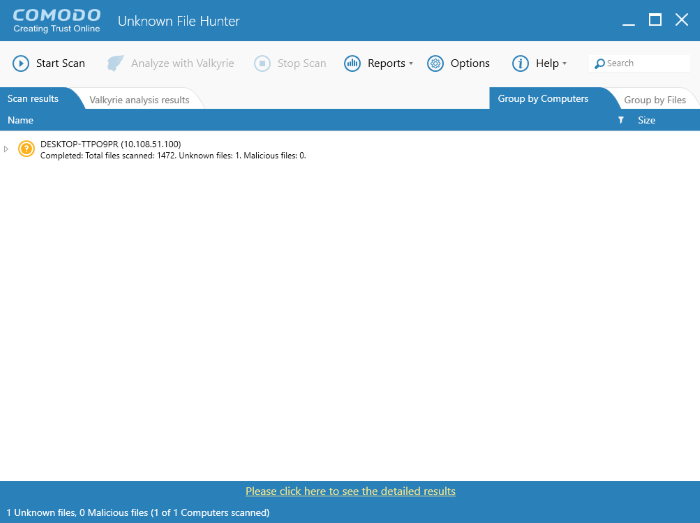
Task: Click the Analyze with Valkyrie wing icon
Action: (116, 63)
